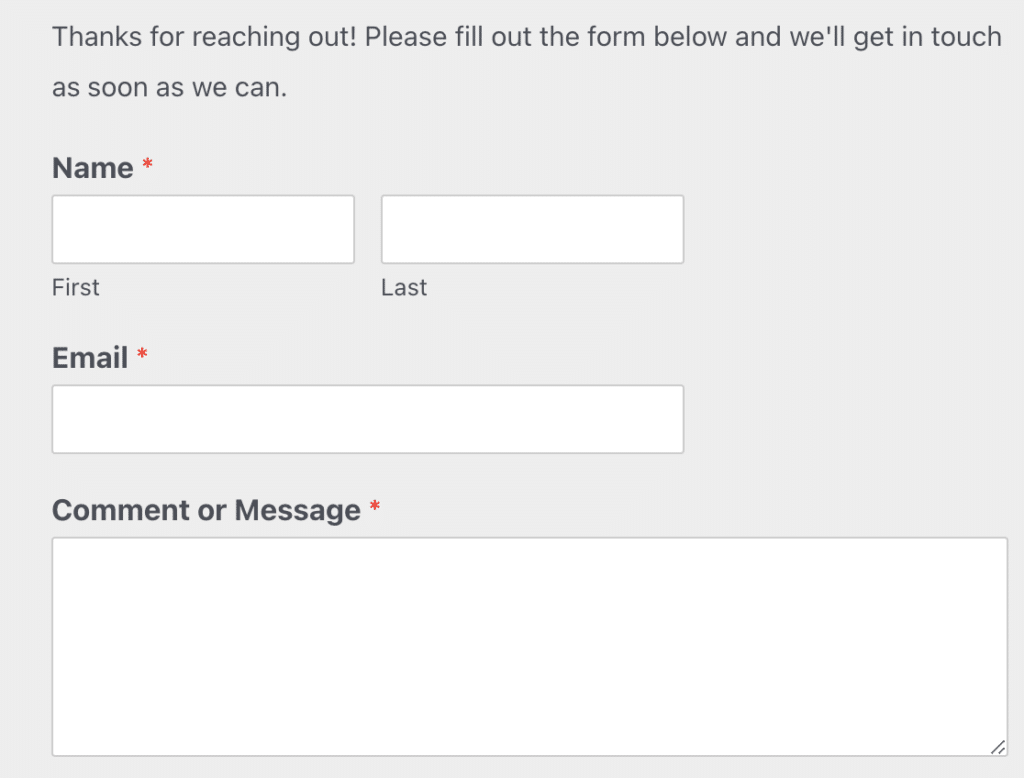
Task: Select the Email field label
Action: click(x=89, y=357)
